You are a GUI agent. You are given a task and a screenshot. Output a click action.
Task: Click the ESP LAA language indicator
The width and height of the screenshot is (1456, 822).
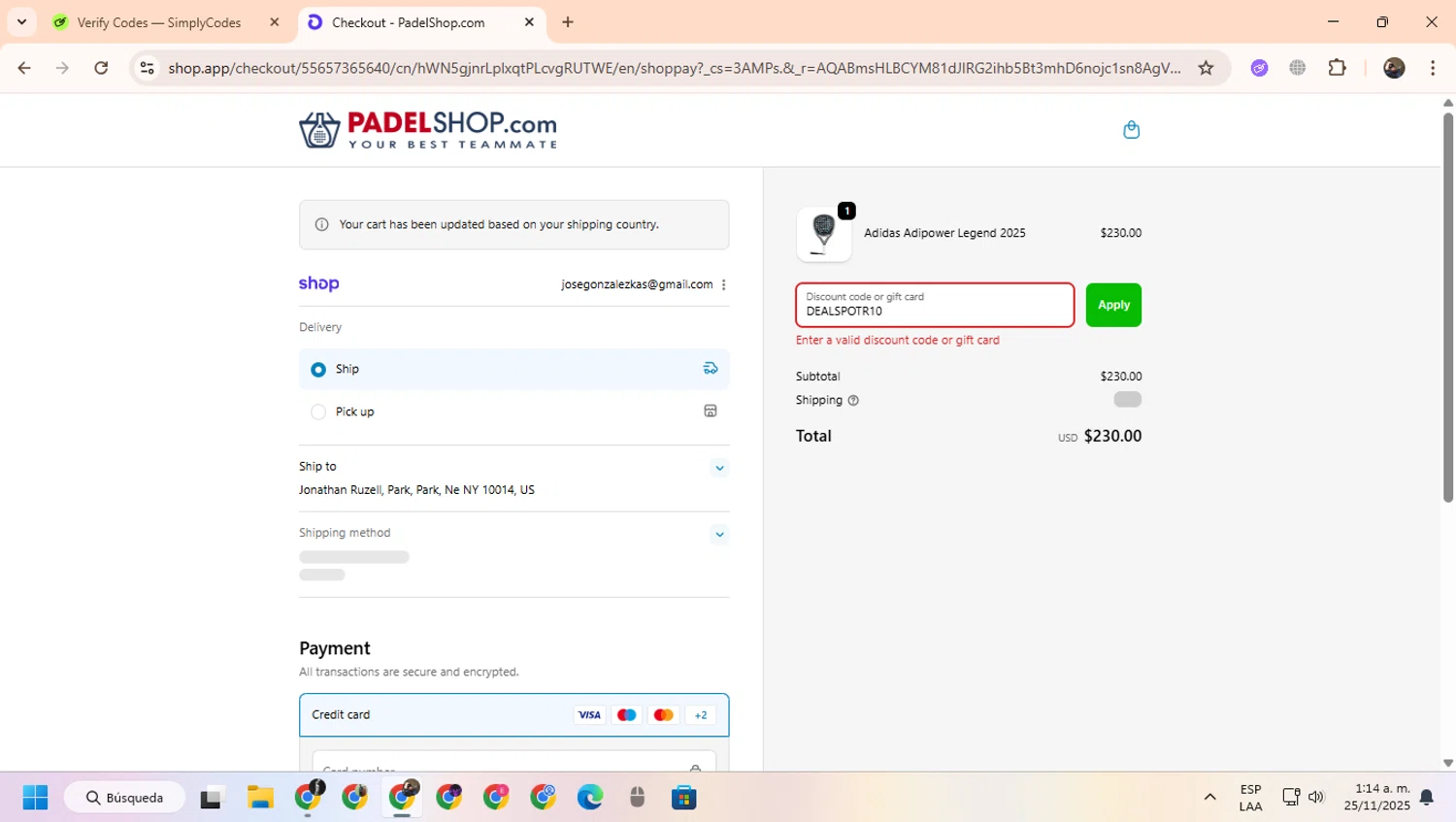pyautogui.click(x=1250, y=798)
